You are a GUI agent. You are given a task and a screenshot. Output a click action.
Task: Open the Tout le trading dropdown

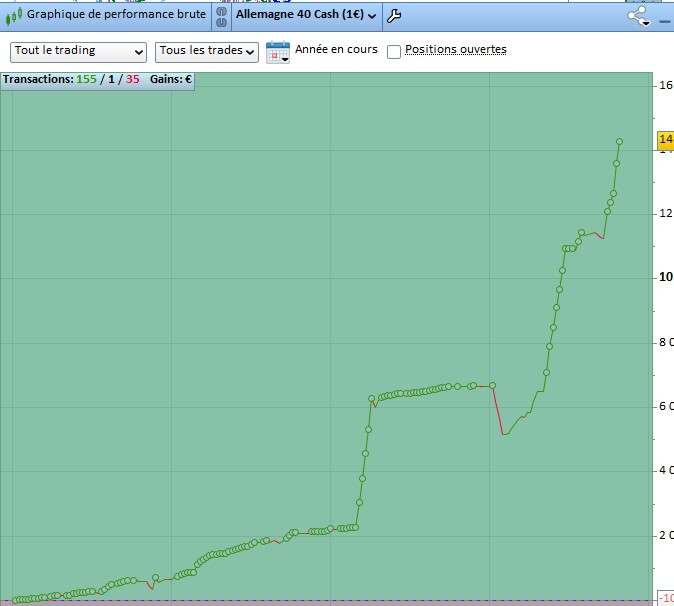tap(78, 52)
